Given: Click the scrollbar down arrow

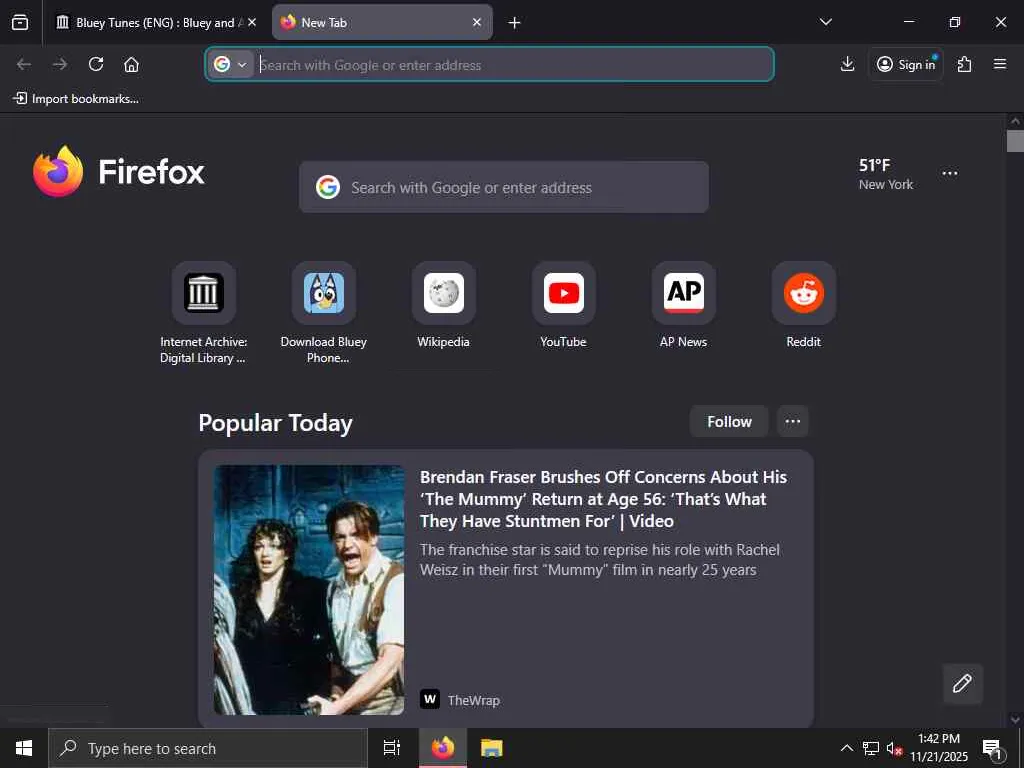Looking at the screenshot, I should coord(1015,719).
